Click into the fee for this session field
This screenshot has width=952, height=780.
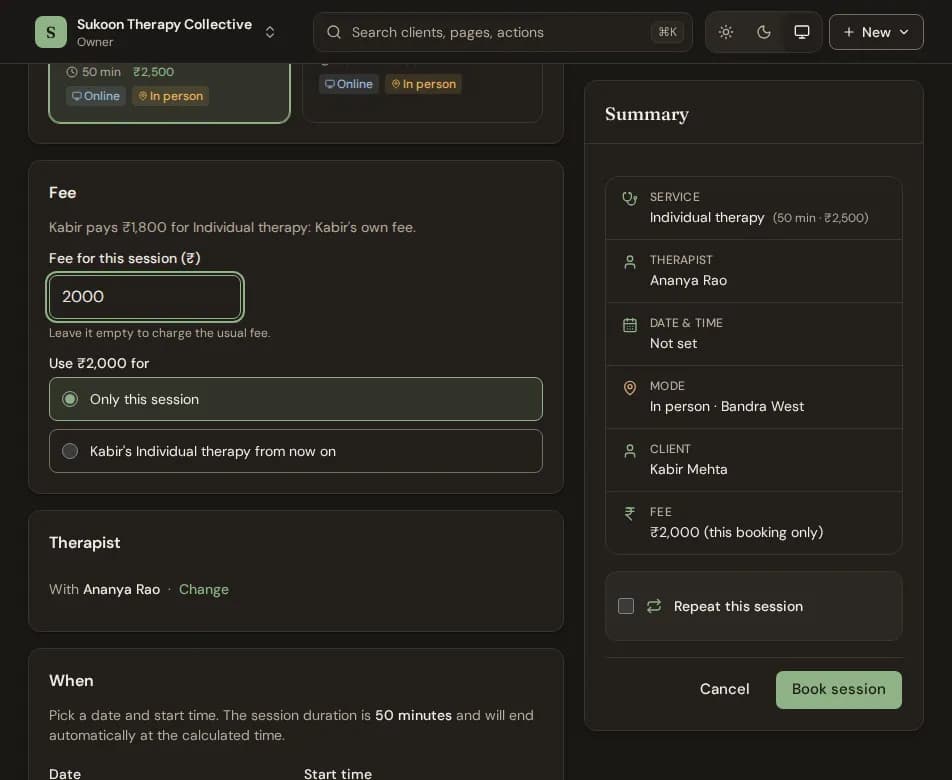point(145,297)
